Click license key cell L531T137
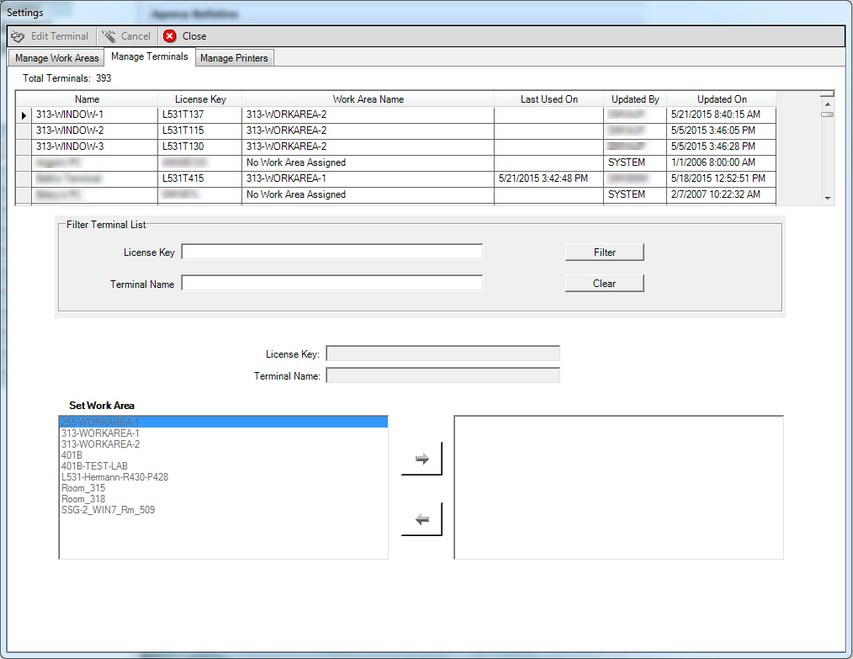This screenshot has height=659, width=853. (x=200, y=115)
